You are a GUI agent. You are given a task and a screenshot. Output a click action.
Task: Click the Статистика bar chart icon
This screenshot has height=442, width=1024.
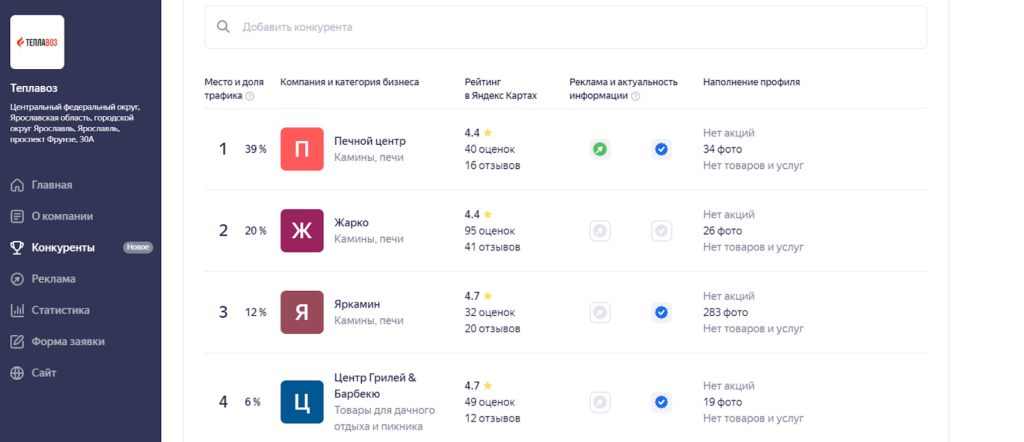tap(18, 310)
